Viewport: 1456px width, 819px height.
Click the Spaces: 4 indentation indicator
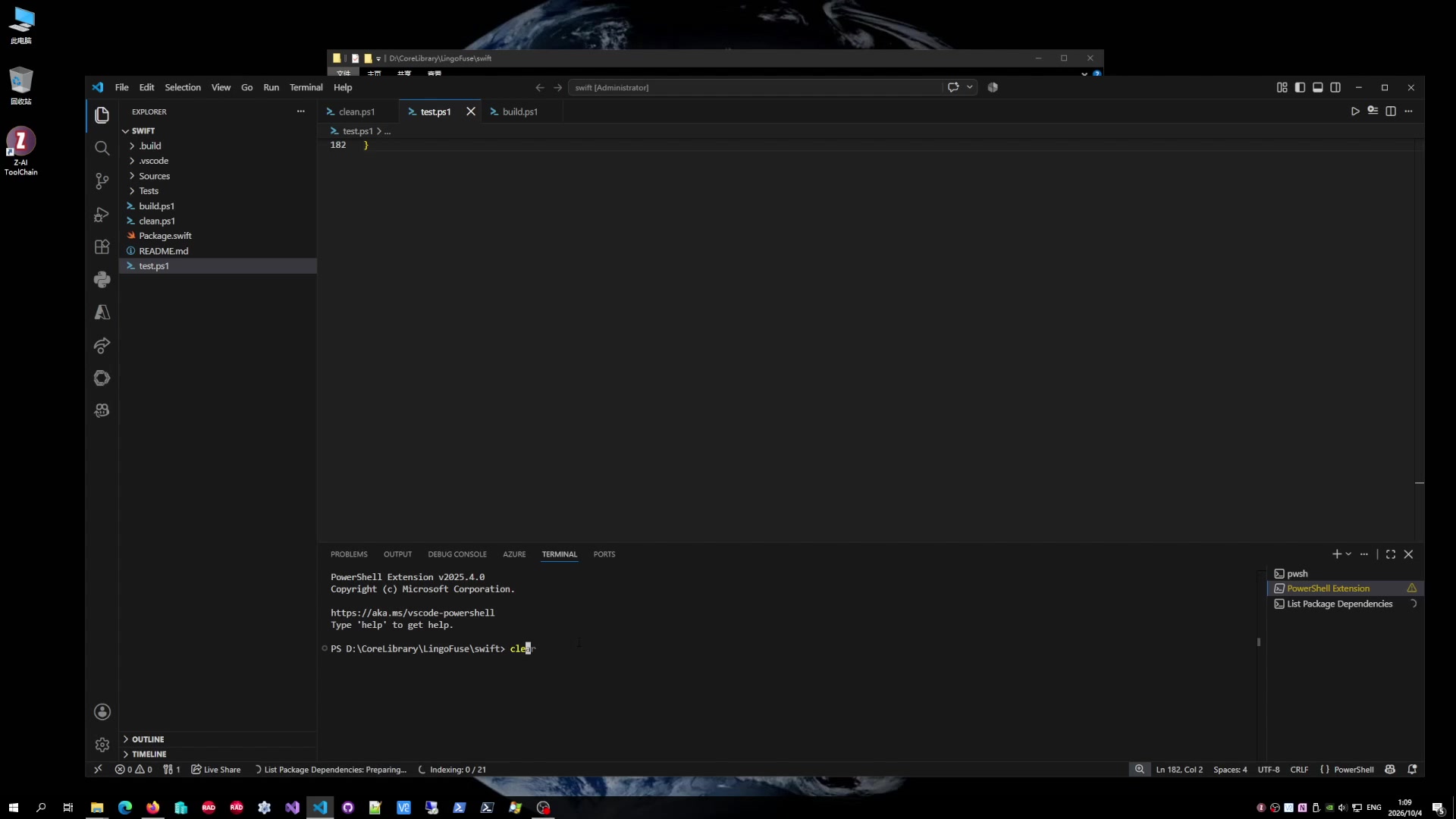[1230, 769]
